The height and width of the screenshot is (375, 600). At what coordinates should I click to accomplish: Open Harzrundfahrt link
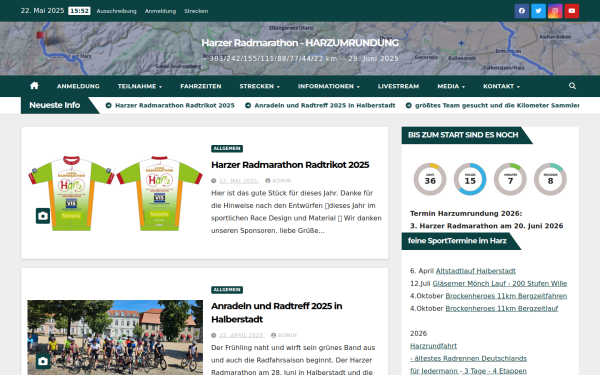434,346
